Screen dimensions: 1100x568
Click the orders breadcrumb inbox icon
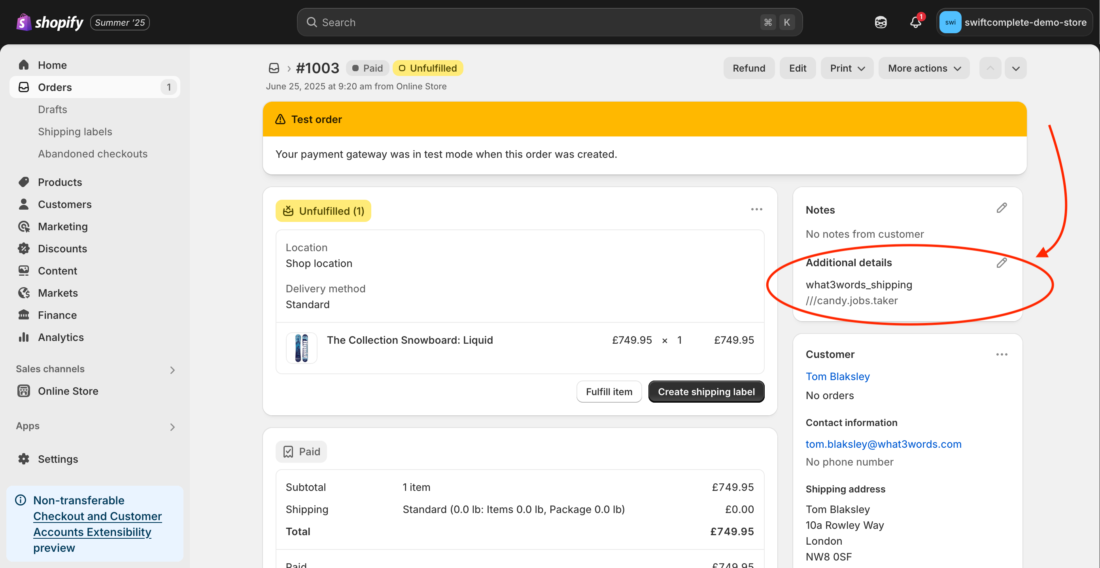pyautogui.click(x=274, y=68)
